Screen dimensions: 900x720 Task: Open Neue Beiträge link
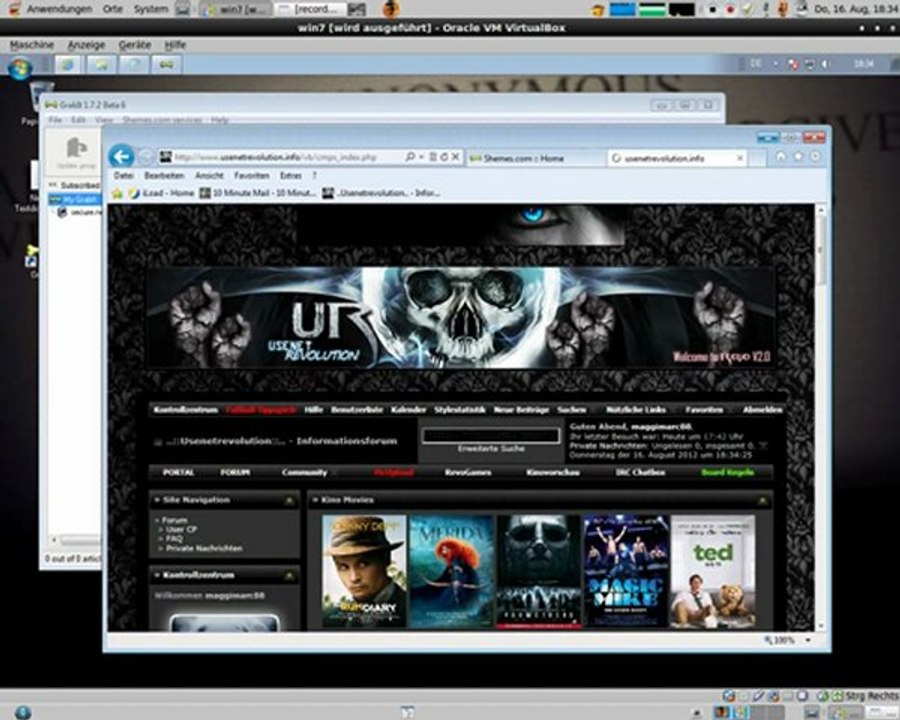pos(521,409)
